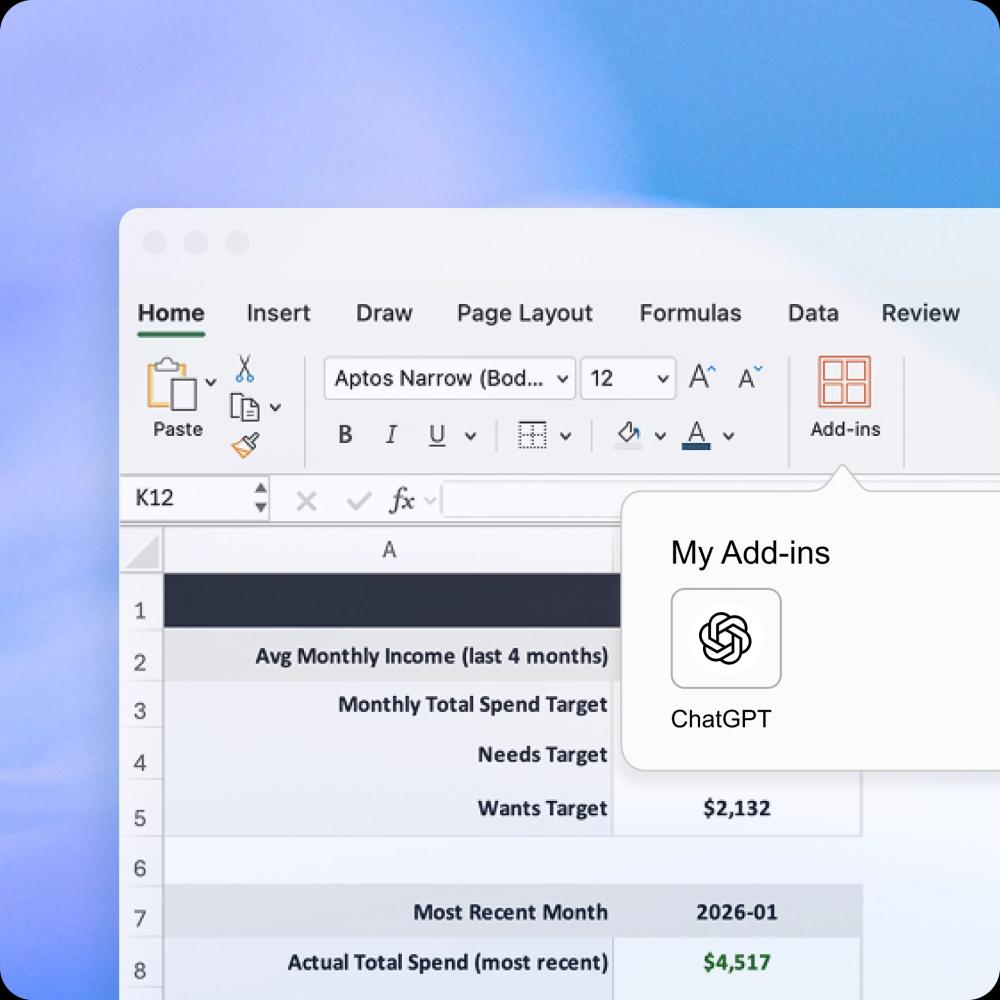This screenshot has height=1000, width=1000.
Task: Toggle Underline formatting
Action: [x=437, y=435]
